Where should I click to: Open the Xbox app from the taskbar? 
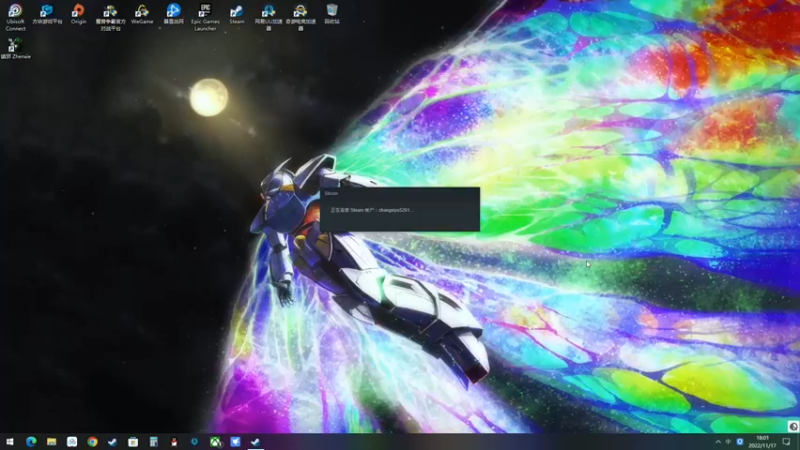pos(215,442)
